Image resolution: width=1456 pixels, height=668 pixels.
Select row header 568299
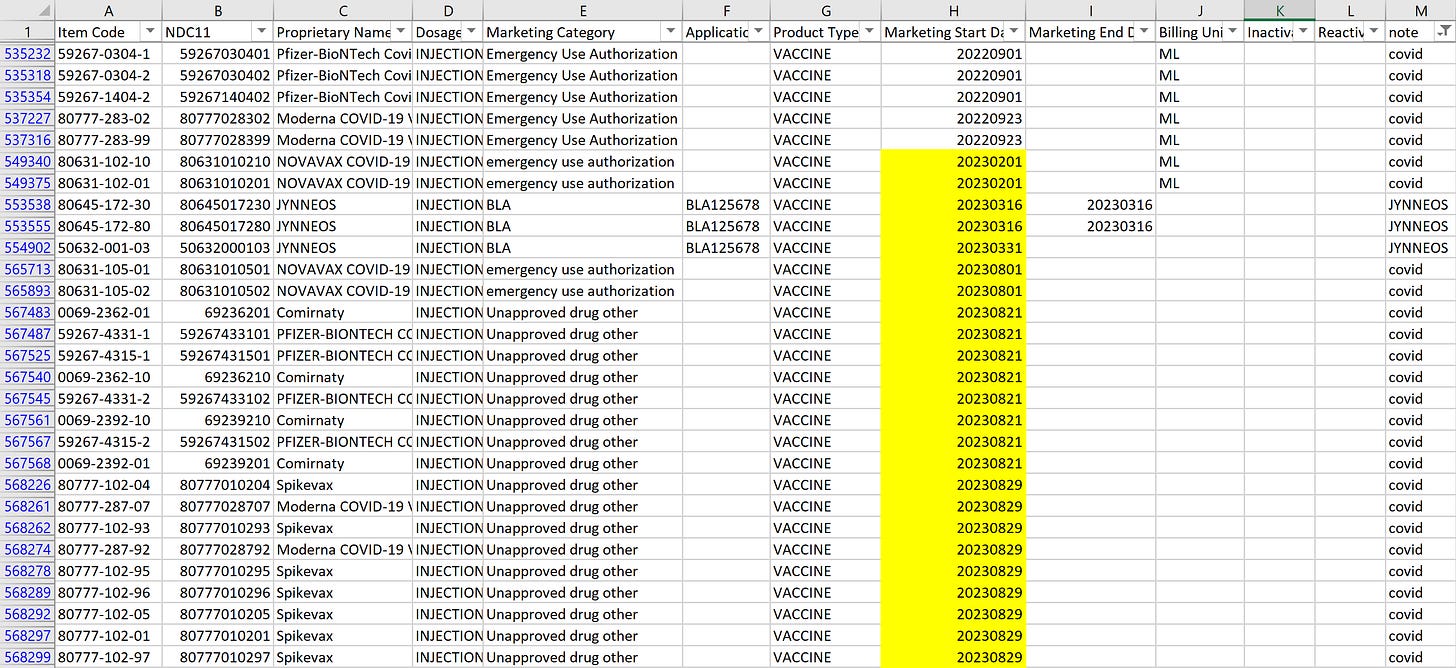pos(27,658)
